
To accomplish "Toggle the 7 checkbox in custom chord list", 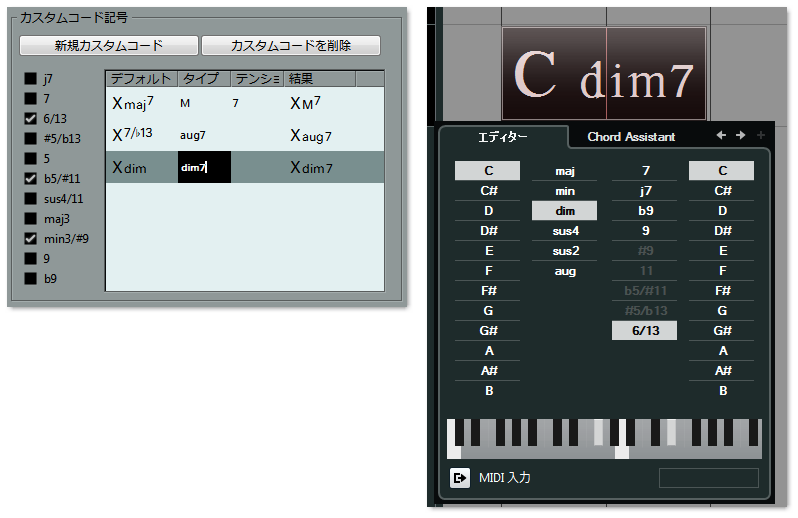I will click(x=31, y=98).
